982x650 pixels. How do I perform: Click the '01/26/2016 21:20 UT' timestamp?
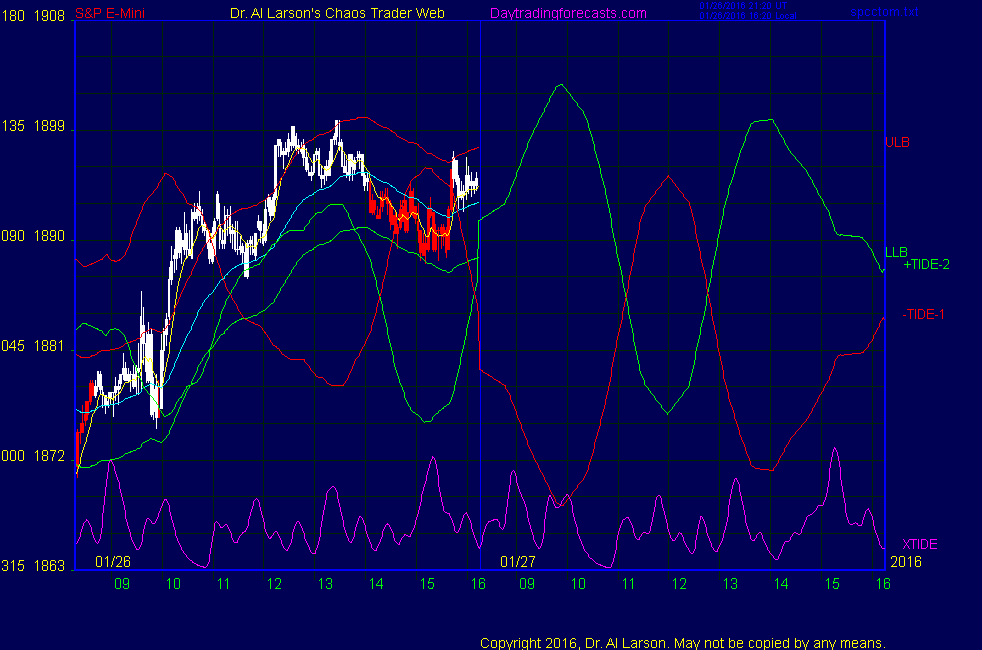click(743, 6)
